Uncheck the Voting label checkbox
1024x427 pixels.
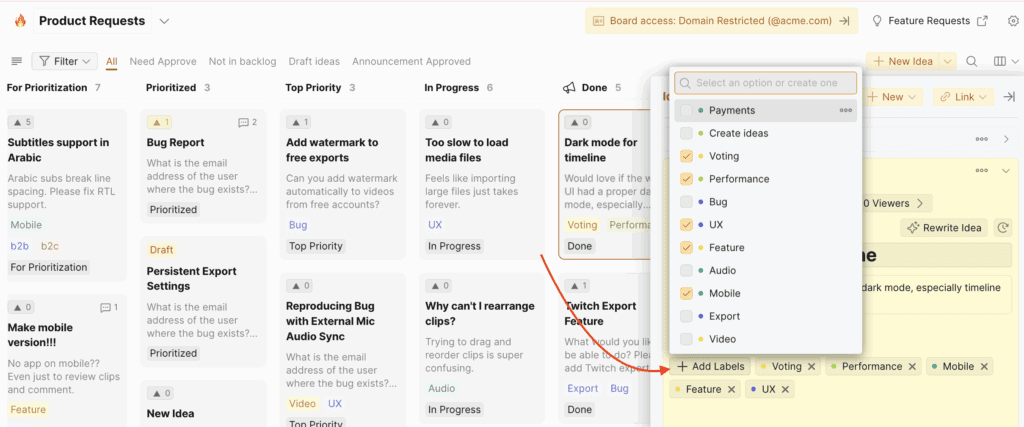pos(686,156)
